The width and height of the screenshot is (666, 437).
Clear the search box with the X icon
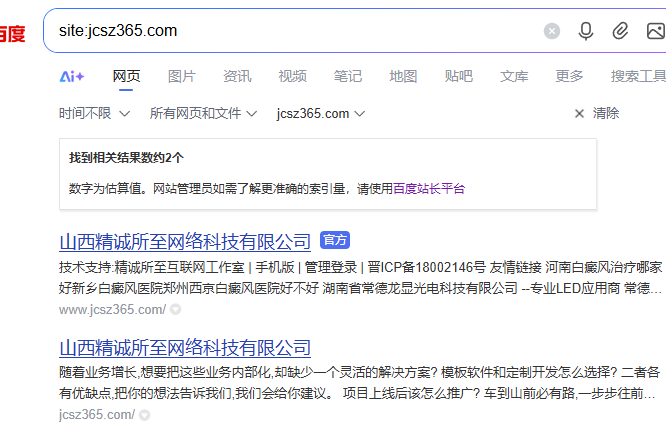tap(552, 31)
